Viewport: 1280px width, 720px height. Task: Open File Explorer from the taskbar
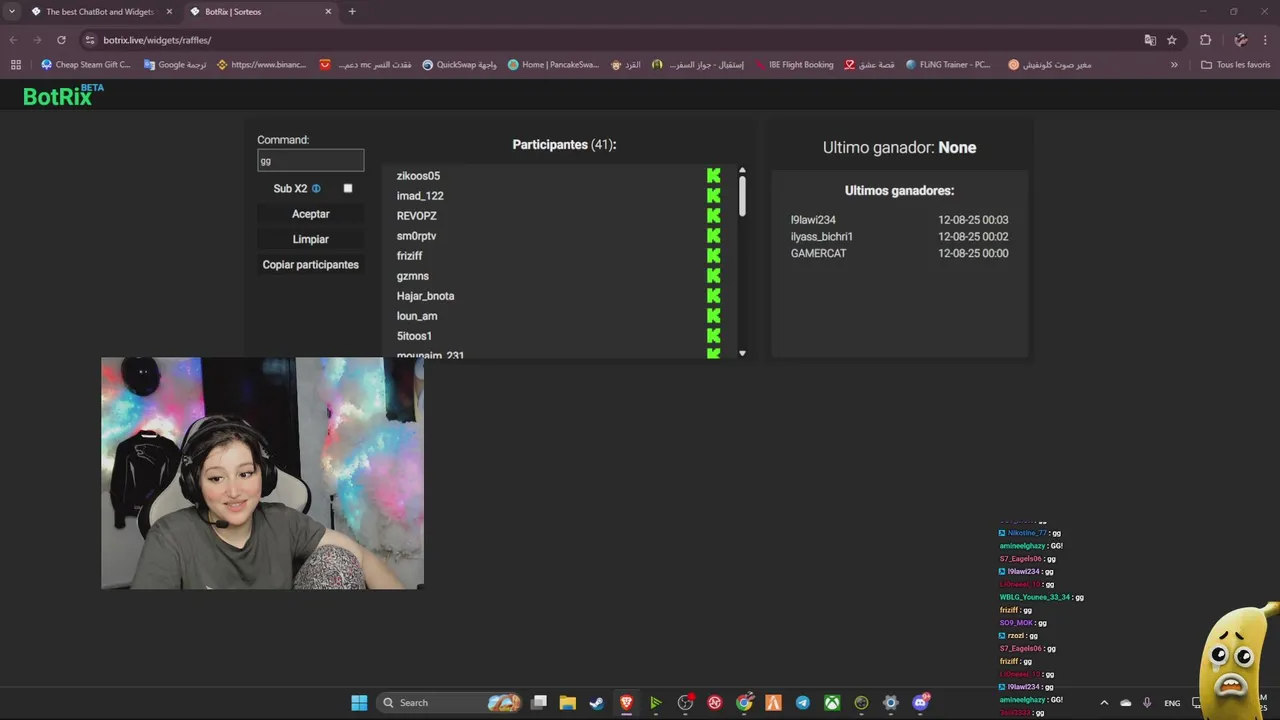tap(567, 703)
